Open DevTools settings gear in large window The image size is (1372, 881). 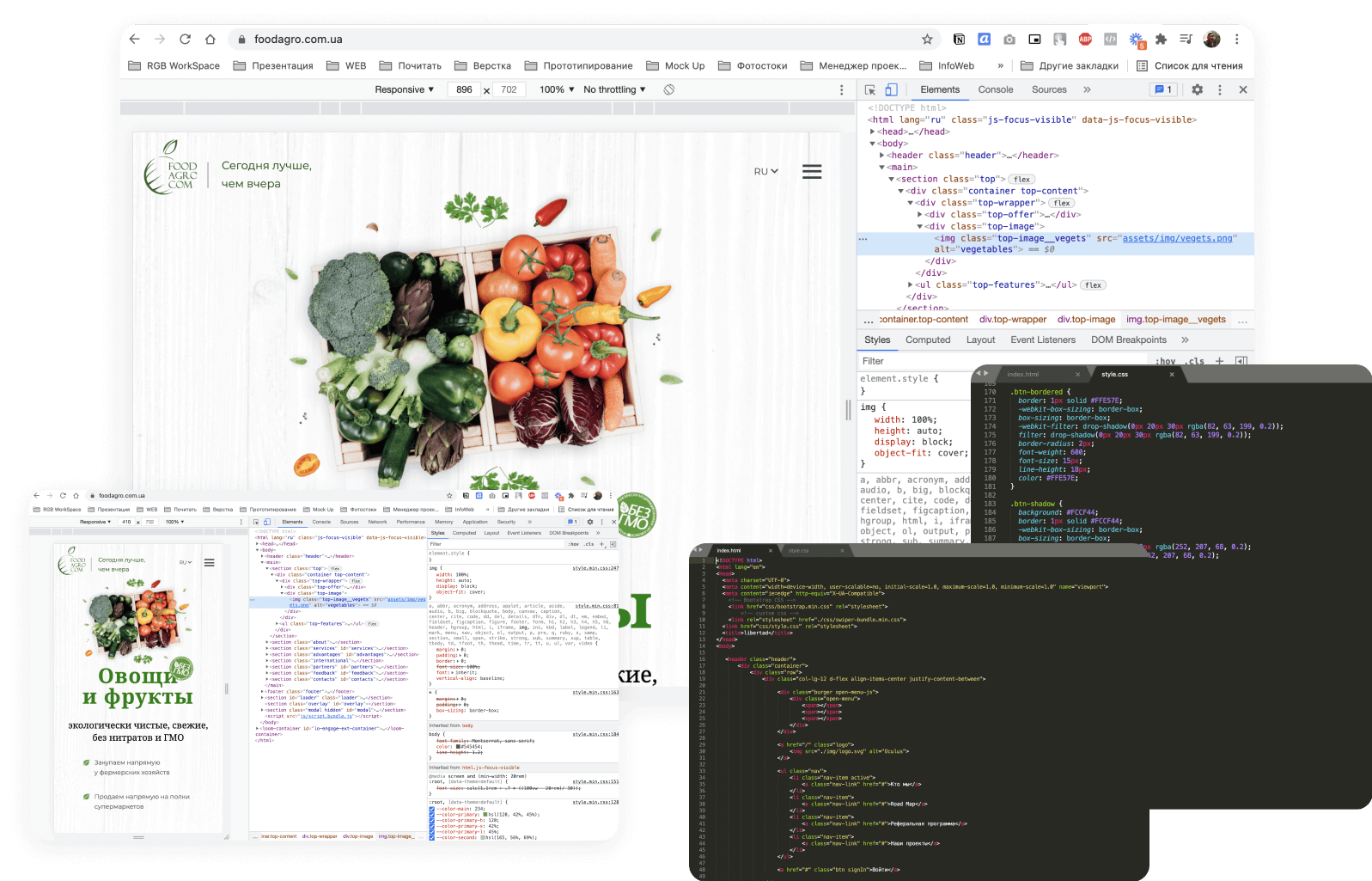click(x=1198, y=89)
